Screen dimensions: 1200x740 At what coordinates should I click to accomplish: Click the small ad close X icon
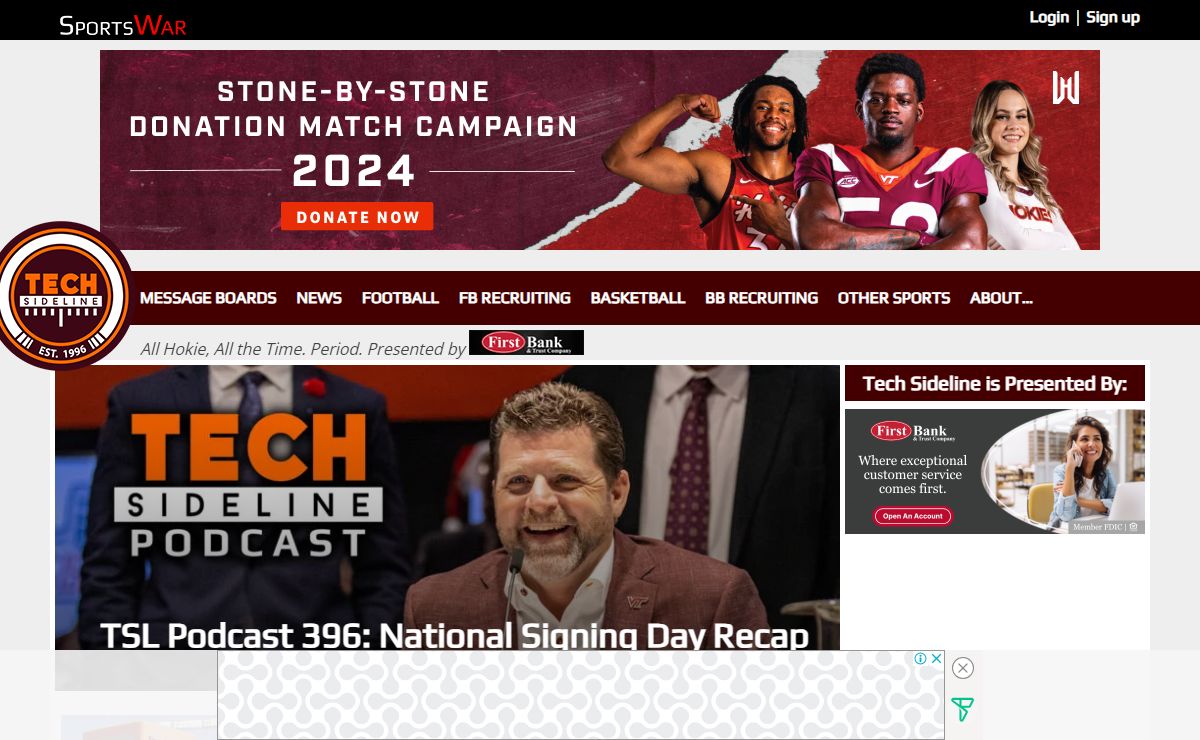coord(937,658)
